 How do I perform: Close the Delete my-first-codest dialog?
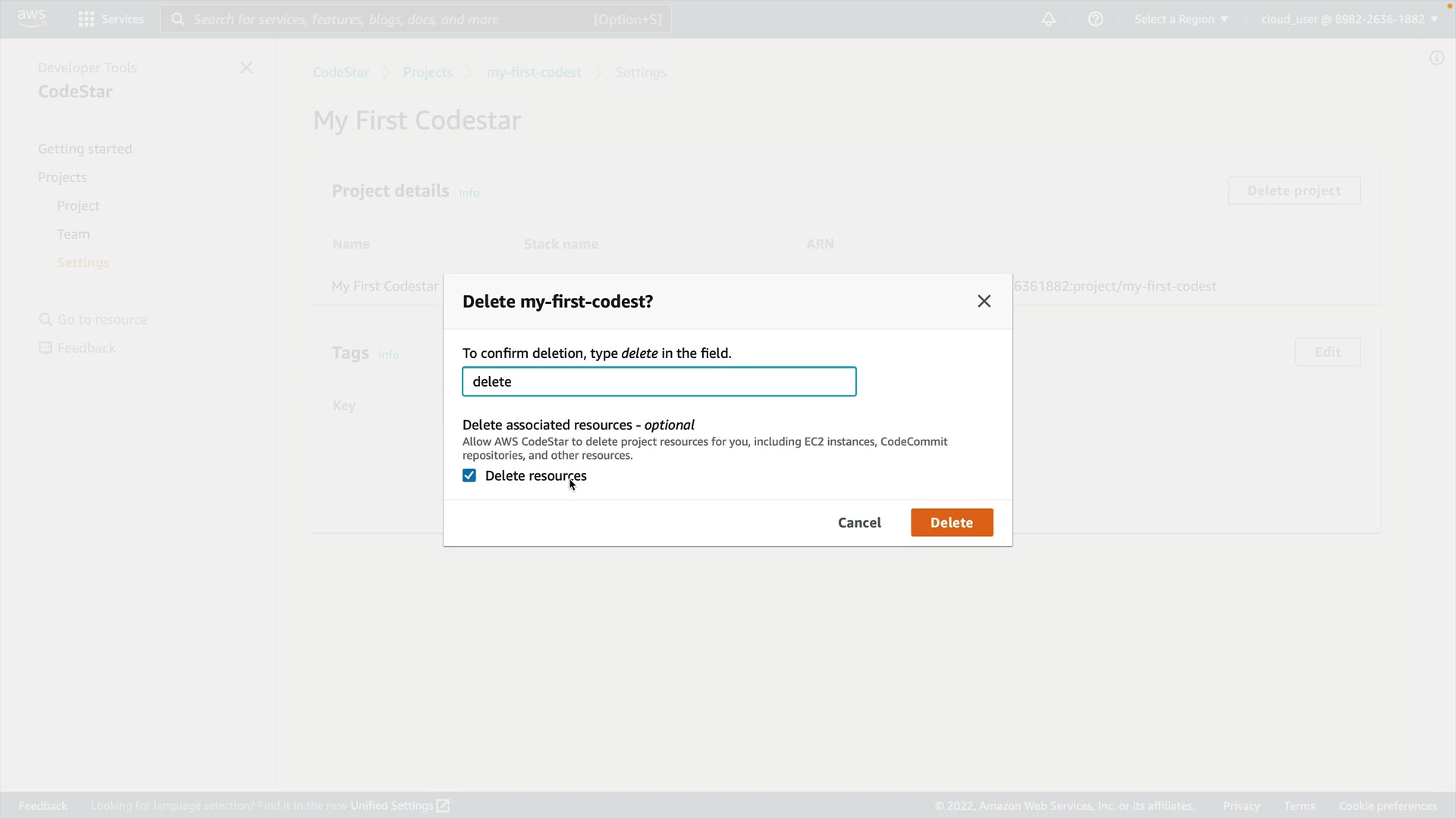(984, 301)
